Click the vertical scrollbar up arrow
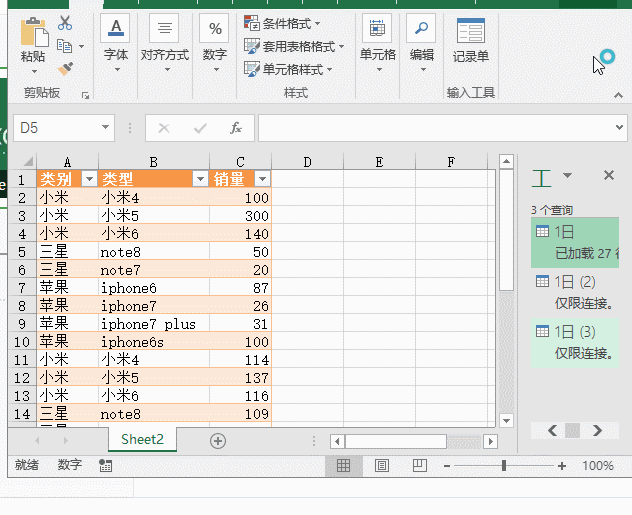This screenshot has height=515, width=632. pyautogui.click(x=506, y=162)
